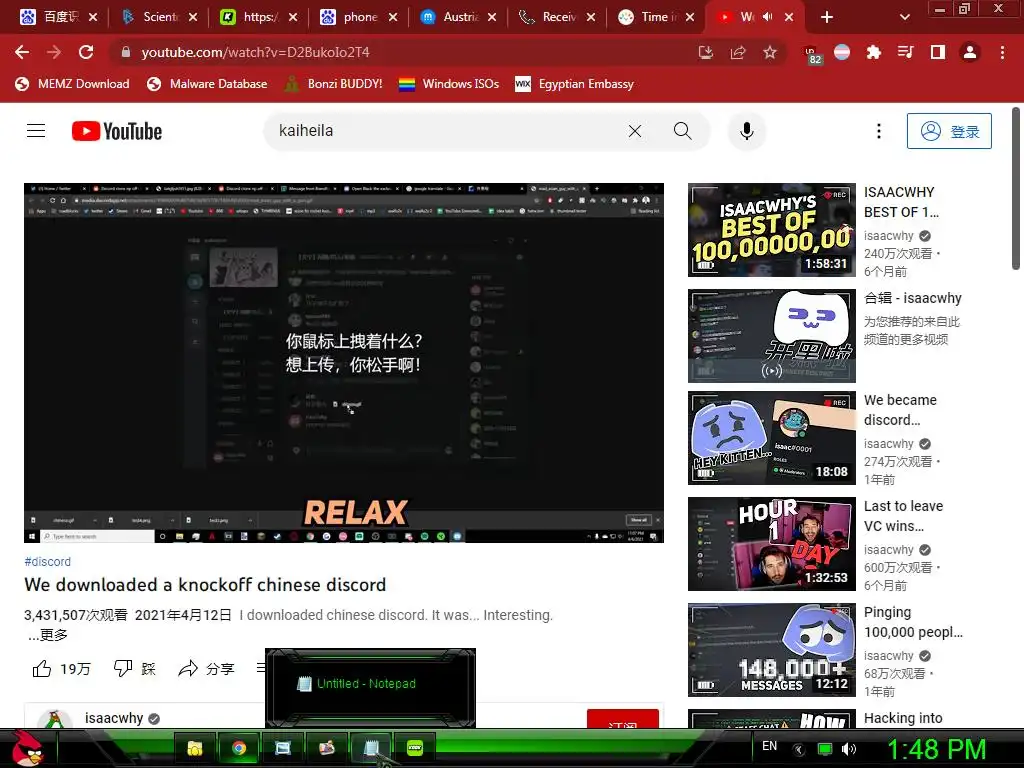This screenshot has height=768, width=1024.
Task: Open the isaacwhy channel name
Action: (114, 718)
